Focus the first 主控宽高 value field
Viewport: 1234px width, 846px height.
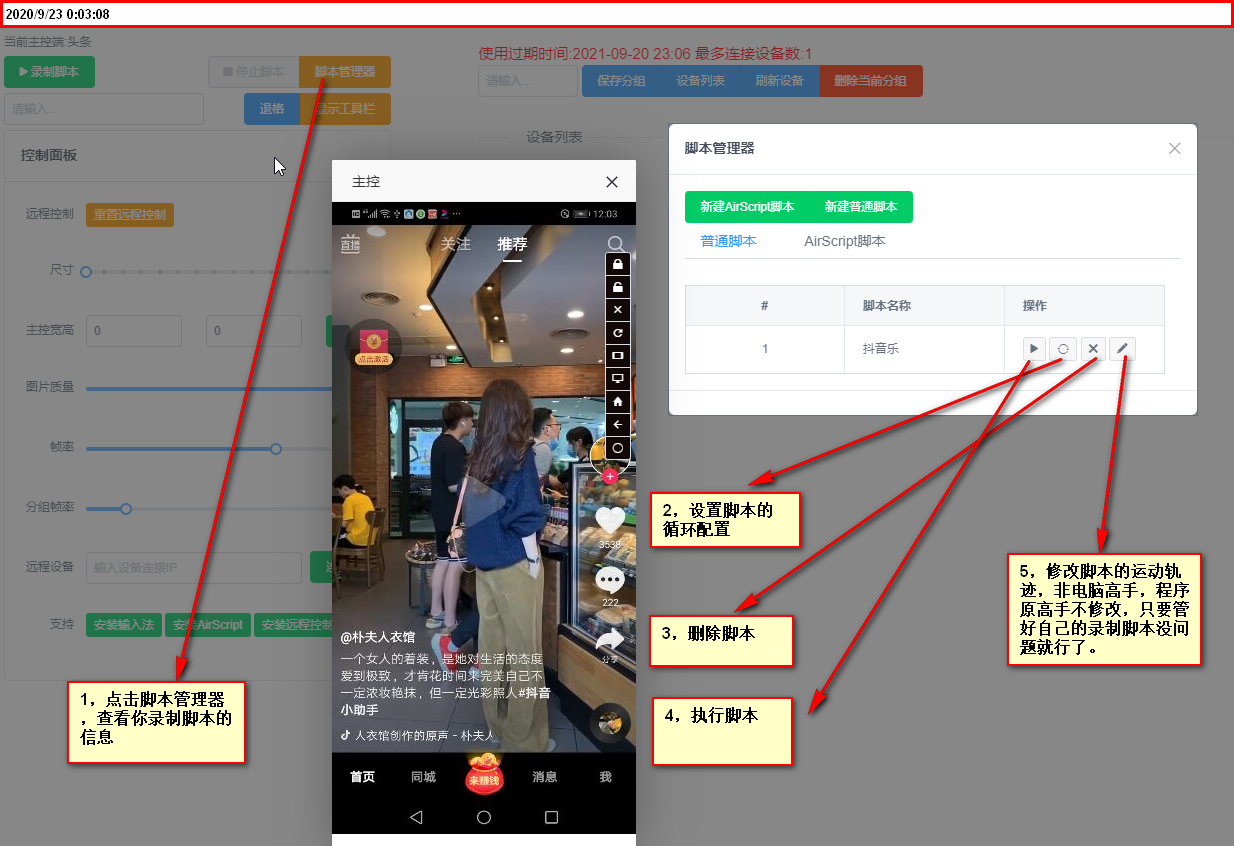coord(134,331)
